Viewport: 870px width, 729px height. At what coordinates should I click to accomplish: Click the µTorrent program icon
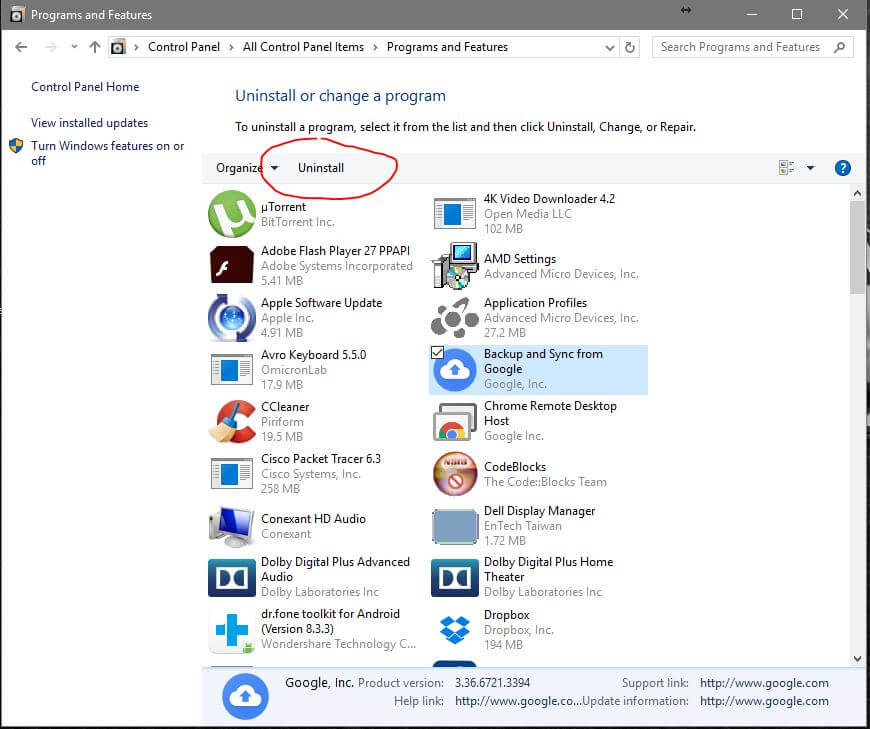[x=232, y=214]
